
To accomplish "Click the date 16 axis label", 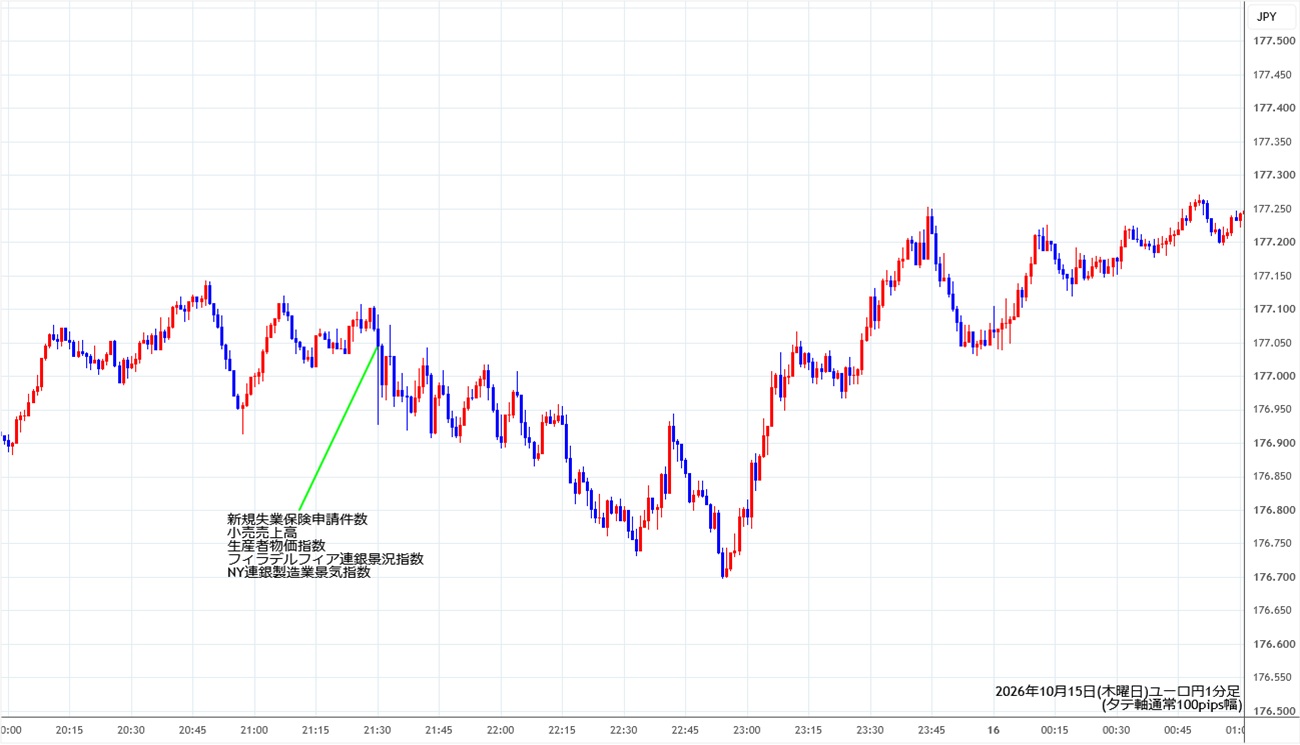I will coord(992,731).
